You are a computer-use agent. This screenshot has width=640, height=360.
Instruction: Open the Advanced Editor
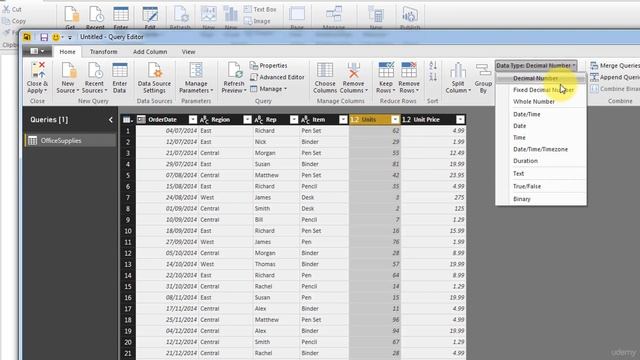tap(277, 77)
